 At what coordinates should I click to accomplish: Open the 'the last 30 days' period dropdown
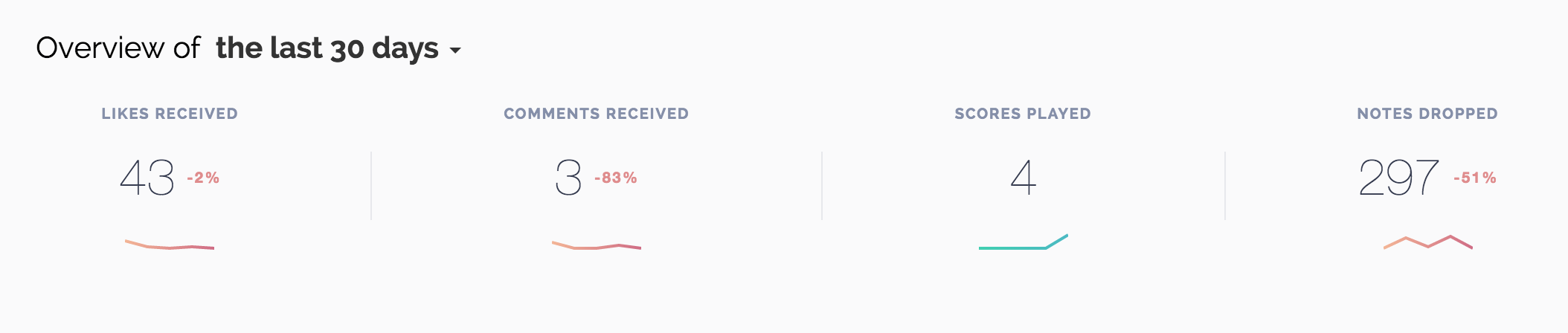tap(338, 49)
